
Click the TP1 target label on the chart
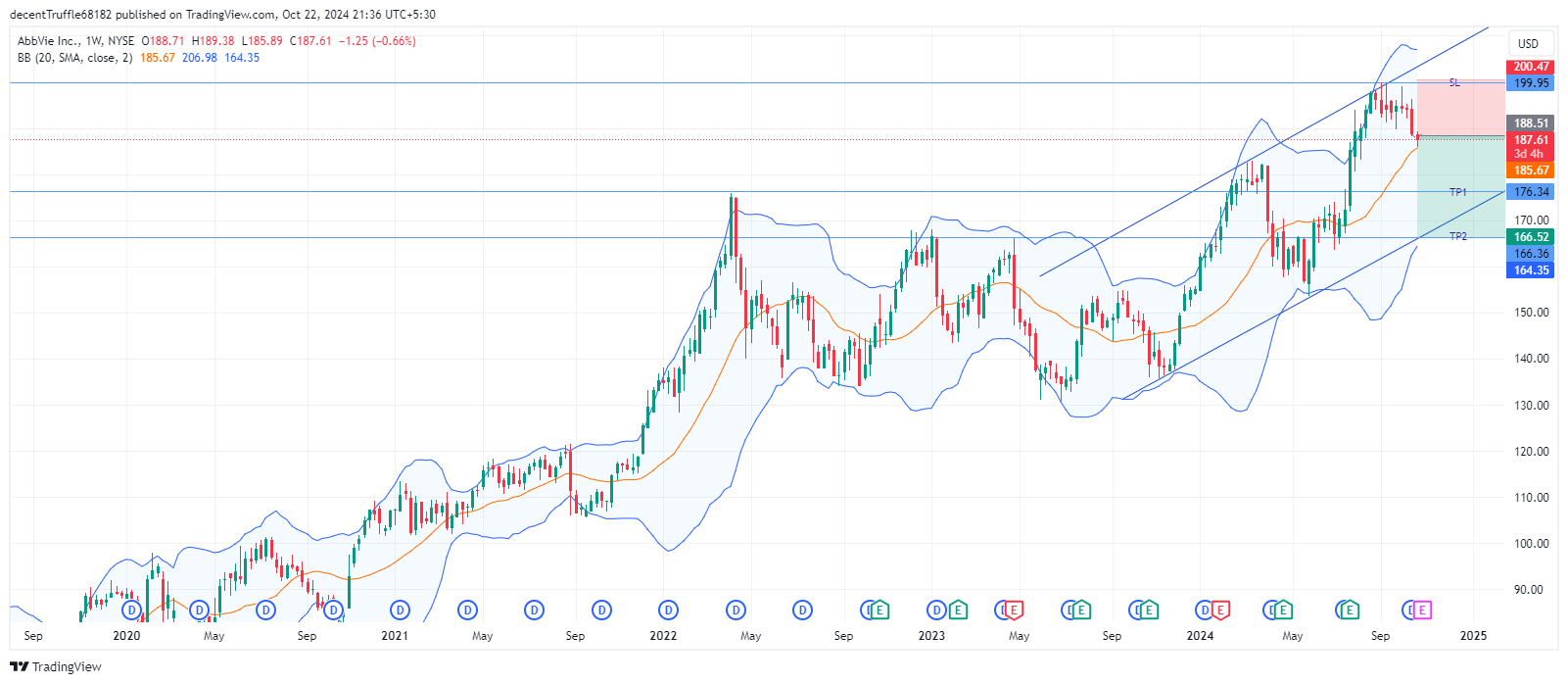1458,192
